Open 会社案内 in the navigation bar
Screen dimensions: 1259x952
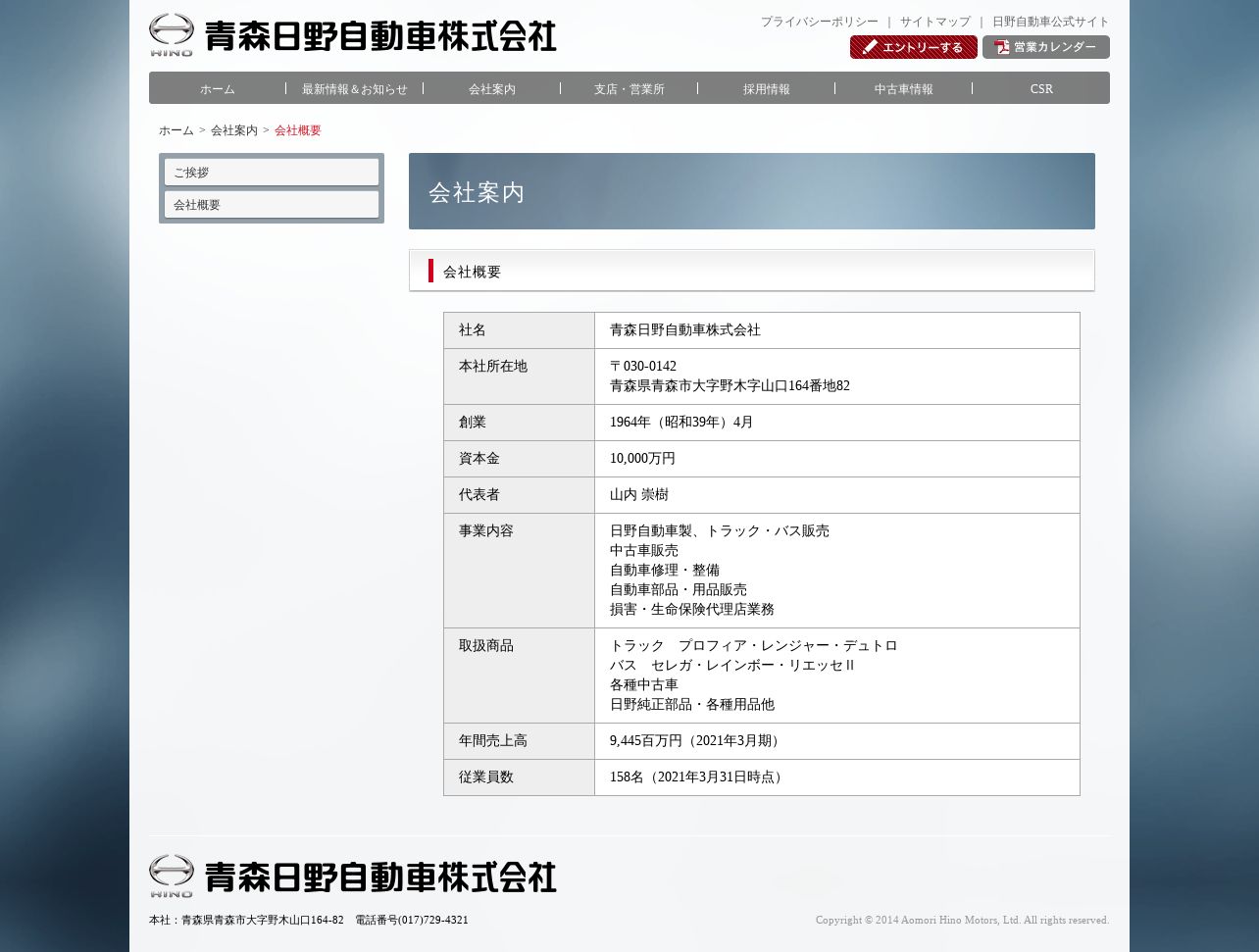tap(492, 88)
